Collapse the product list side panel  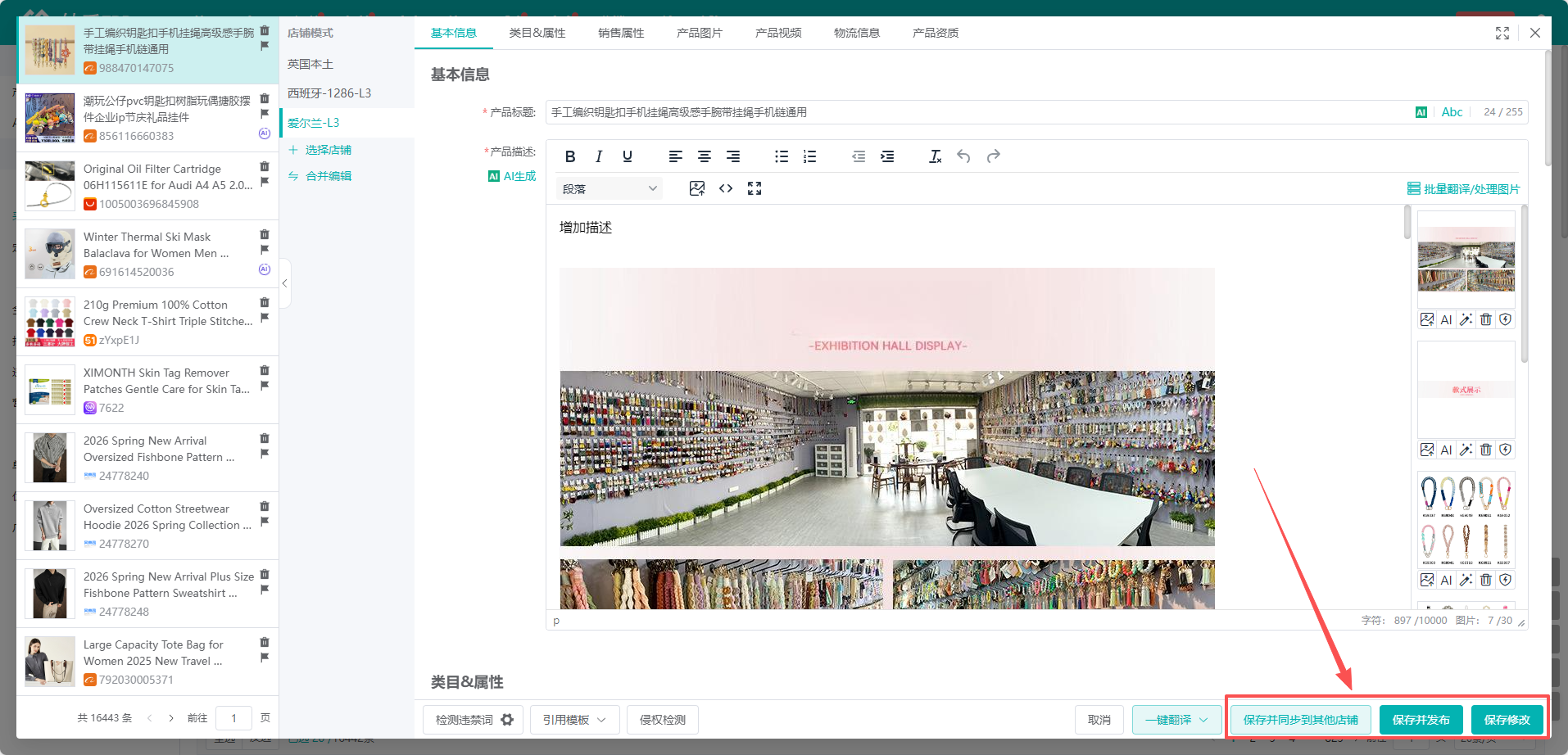[x=284, y=283]
